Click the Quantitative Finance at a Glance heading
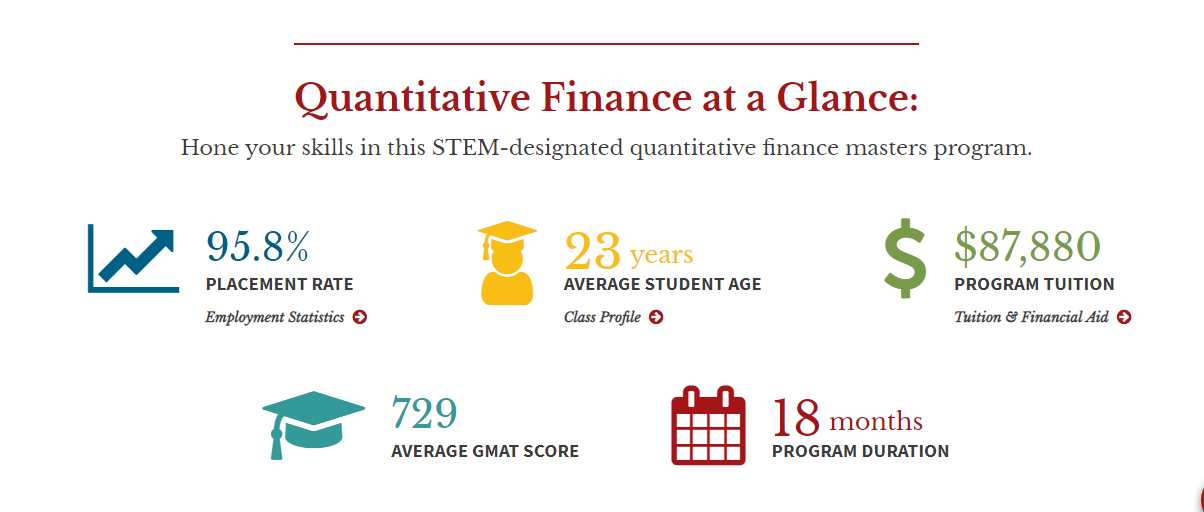Viewport: 1204px width, 512px height. coord(606,99)
